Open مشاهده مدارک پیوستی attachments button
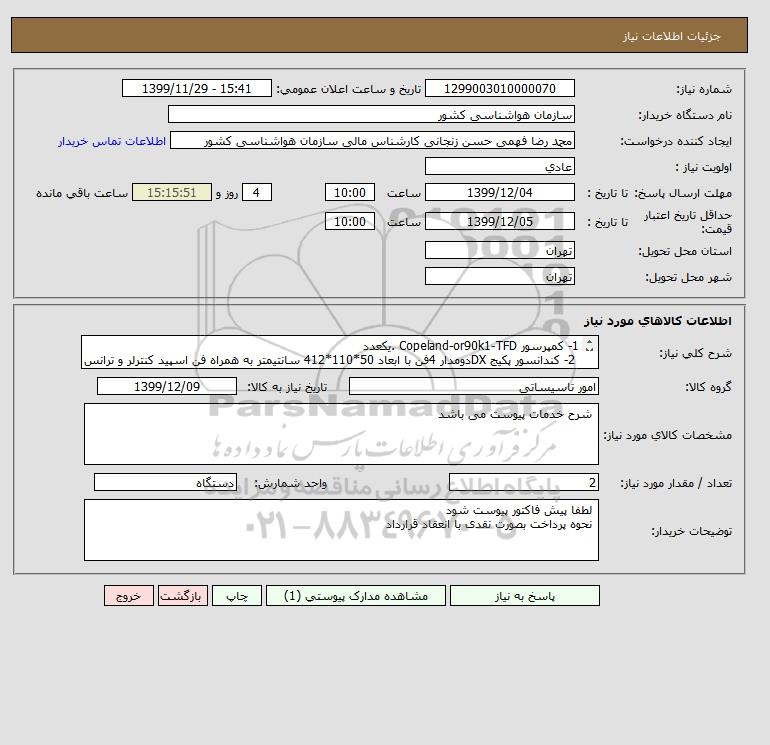This screenshot has width=770, height=745. tap(356, 596)
